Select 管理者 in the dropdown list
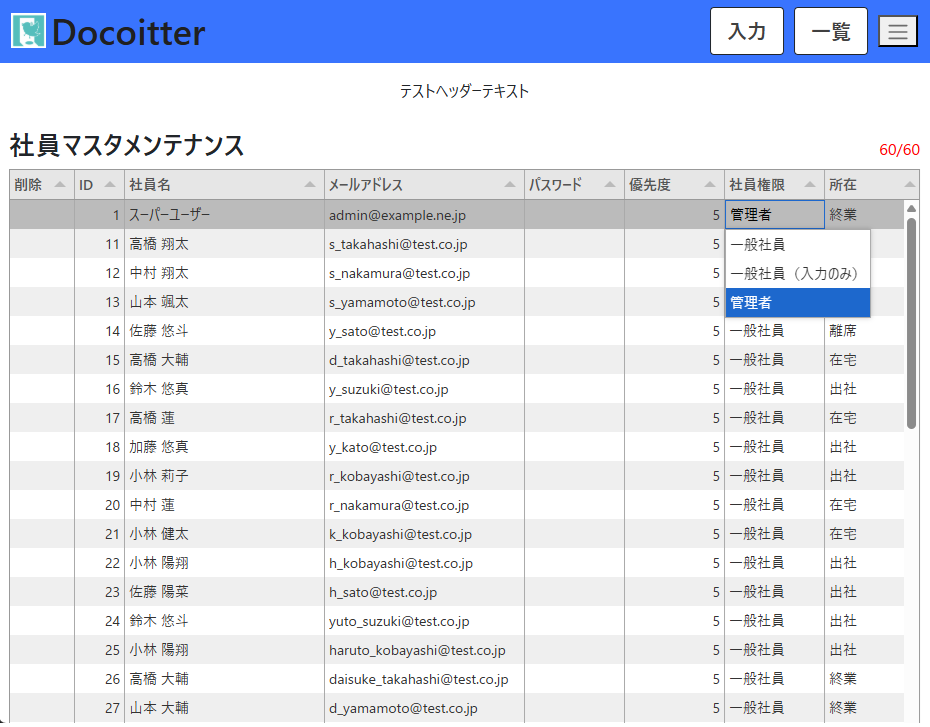Image resolution: width=930 pixels, height=727 pixels. tap(797, 302)
